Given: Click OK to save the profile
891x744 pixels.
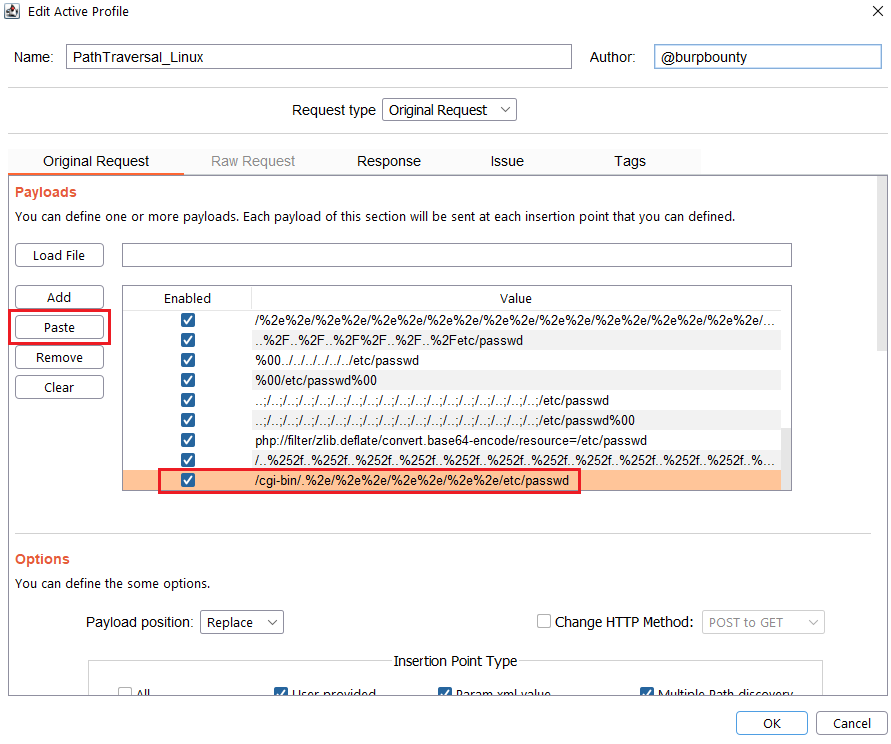Looking at the screenshot, I should (772, 723).
